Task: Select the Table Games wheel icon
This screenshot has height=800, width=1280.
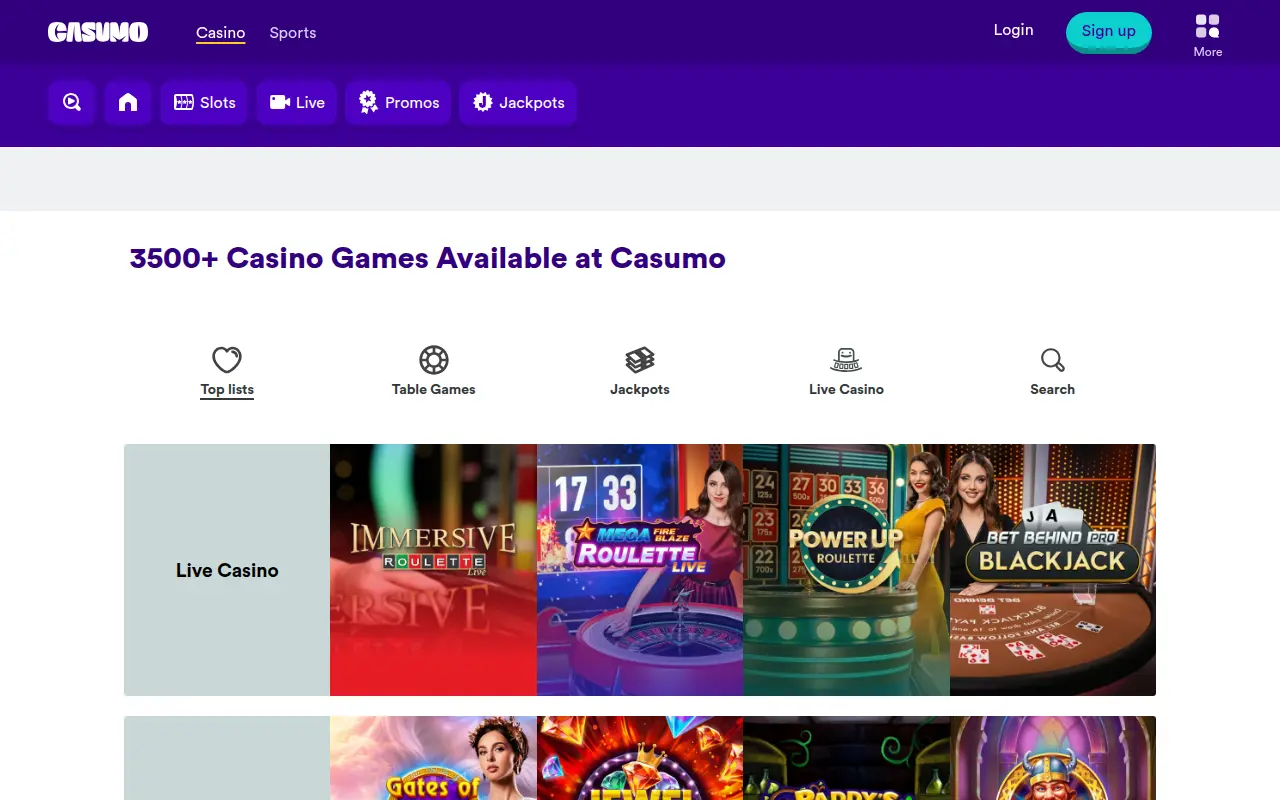Action: point(434,360)
